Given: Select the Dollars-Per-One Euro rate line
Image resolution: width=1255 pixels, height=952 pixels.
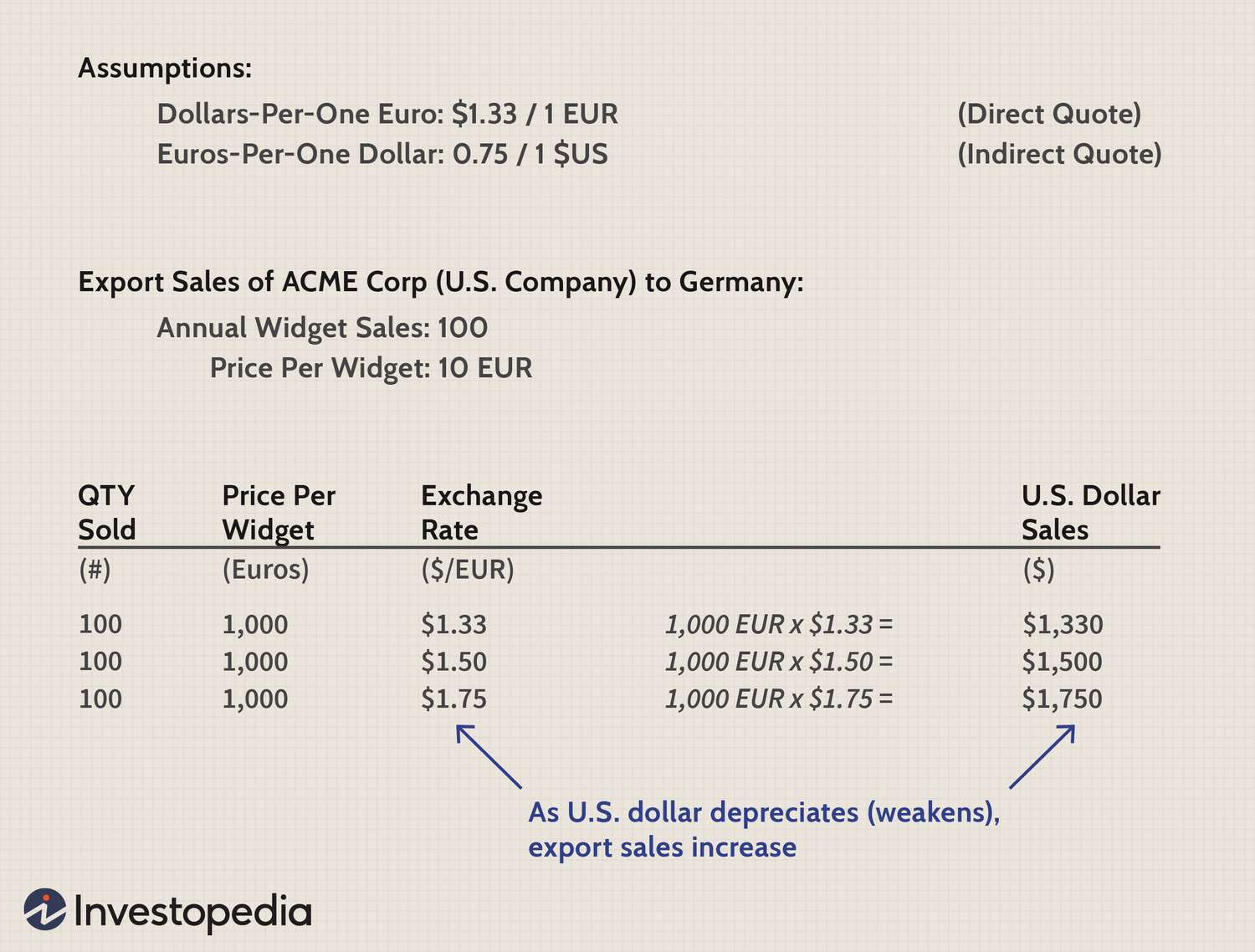Looking at the screenshot, I should pyautogui.click(x=387, y=114).
